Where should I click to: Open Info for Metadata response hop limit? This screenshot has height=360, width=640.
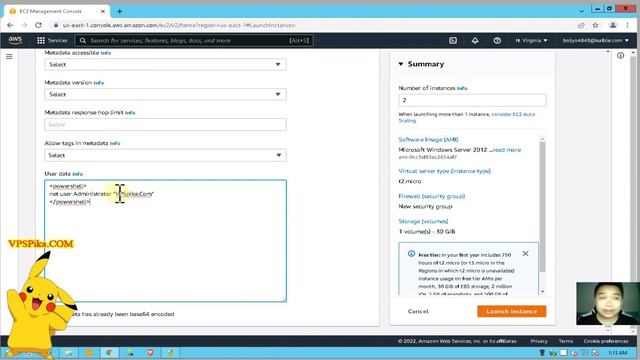click(x=130, y=113)
